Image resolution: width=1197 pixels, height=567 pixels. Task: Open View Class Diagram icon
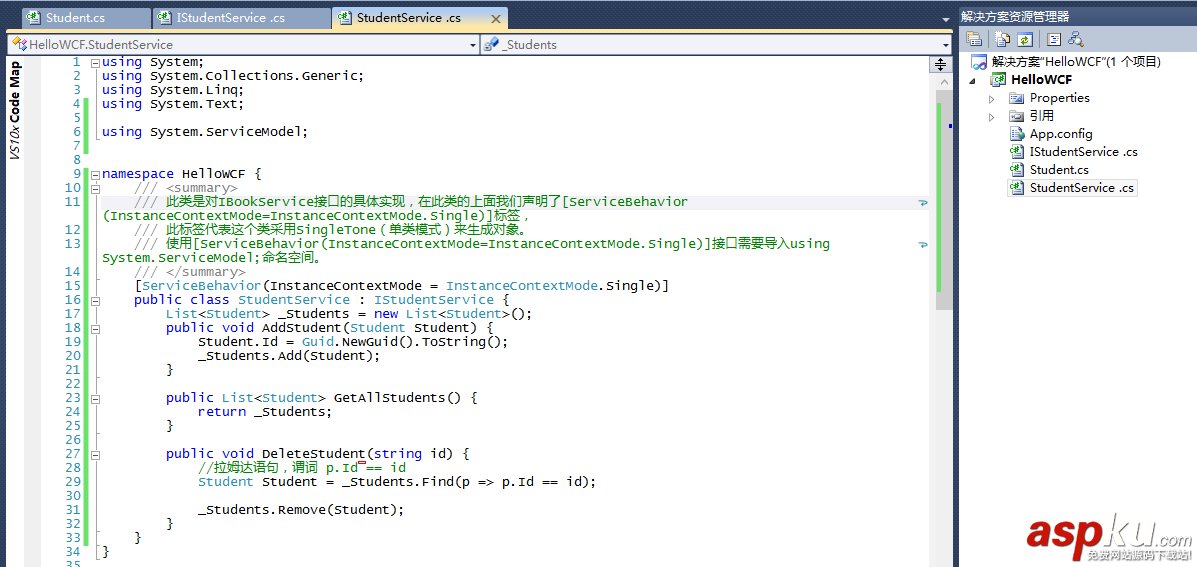[x=1076, y=39]
